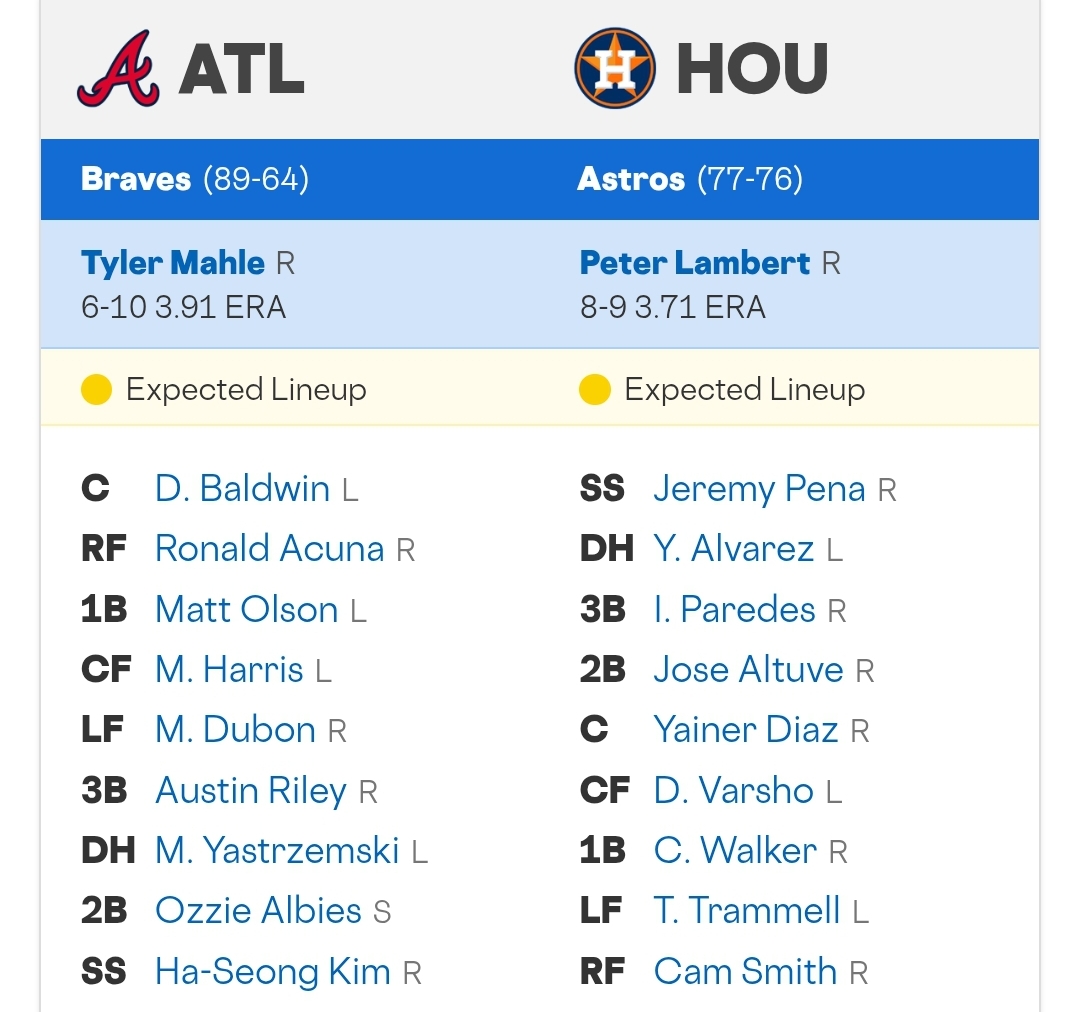
Task: Click the ATL team abbreviation header
Action: (241, 68)
